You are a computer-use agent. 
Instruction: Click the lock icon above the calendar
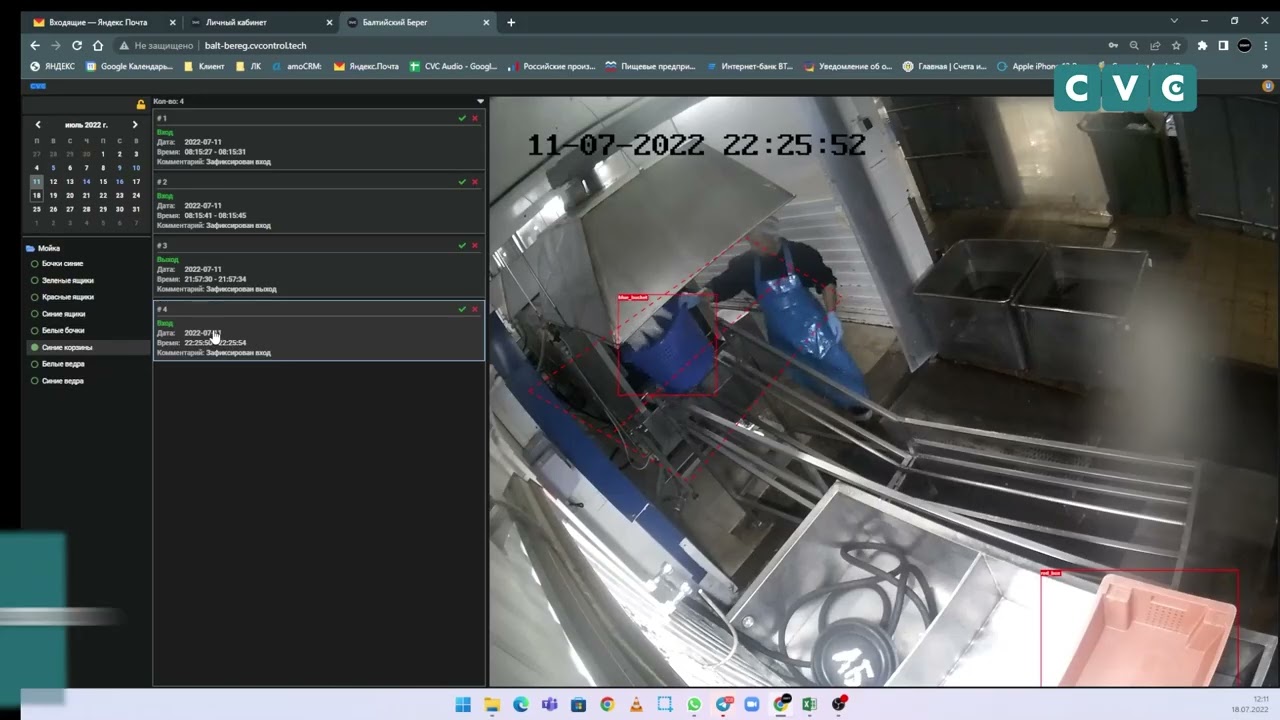tap(141, 104)
